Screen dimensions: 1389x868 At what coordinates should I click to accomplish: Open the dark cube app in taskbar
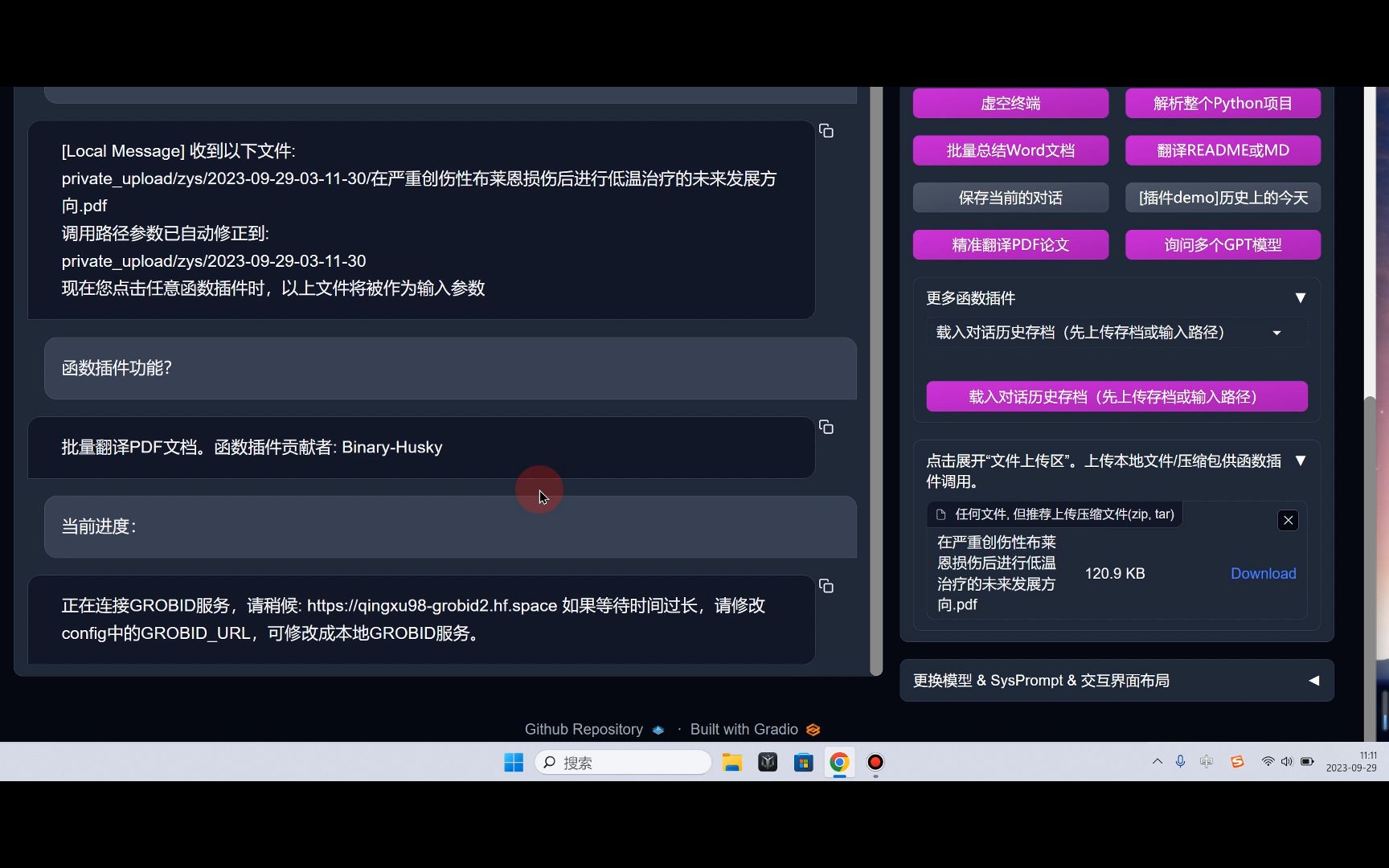click(x=768, y=762)
